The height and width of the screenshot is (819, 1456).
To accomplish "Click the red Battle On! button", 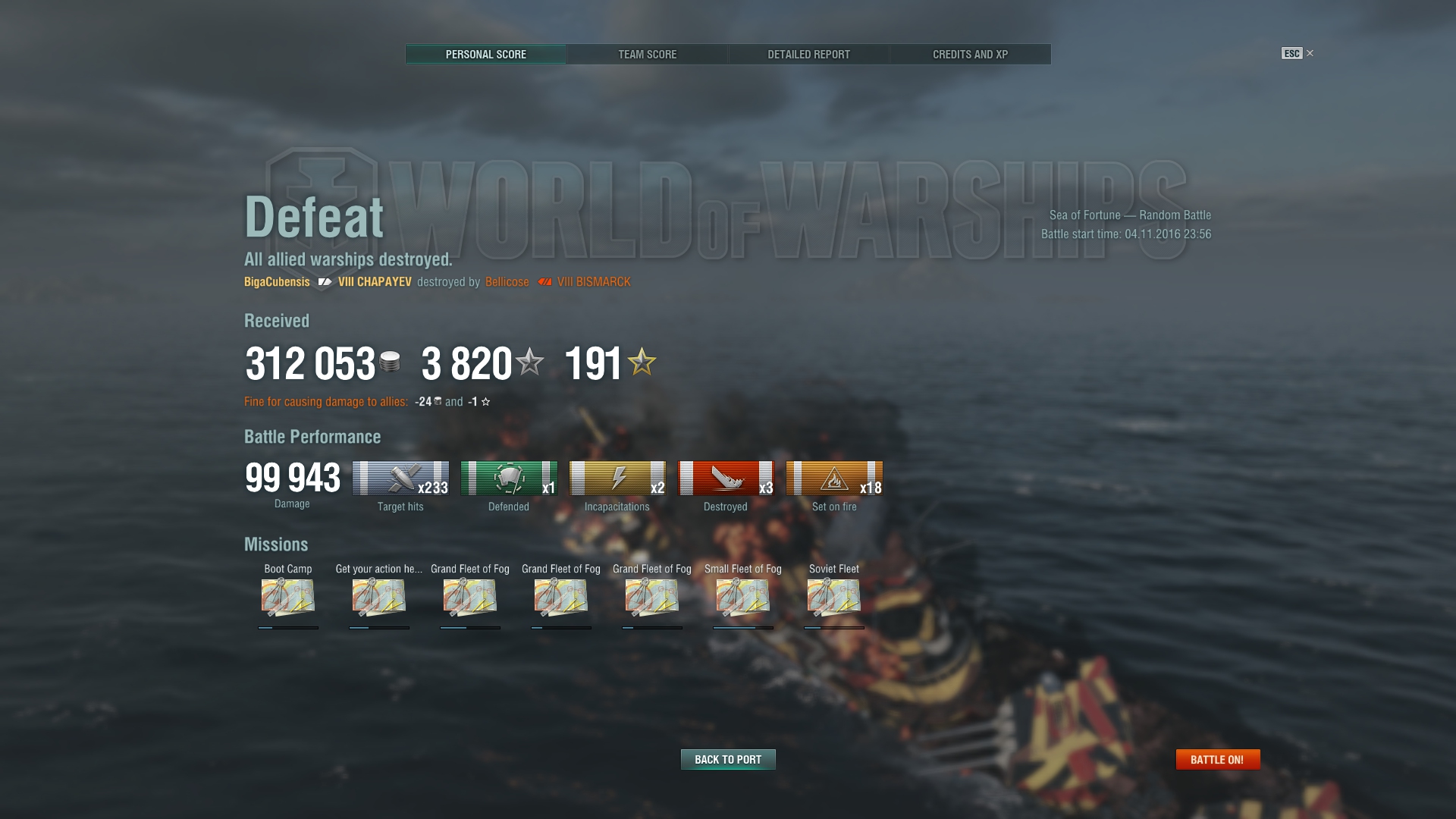I will pyautogui.click(x=1218, y=760).
